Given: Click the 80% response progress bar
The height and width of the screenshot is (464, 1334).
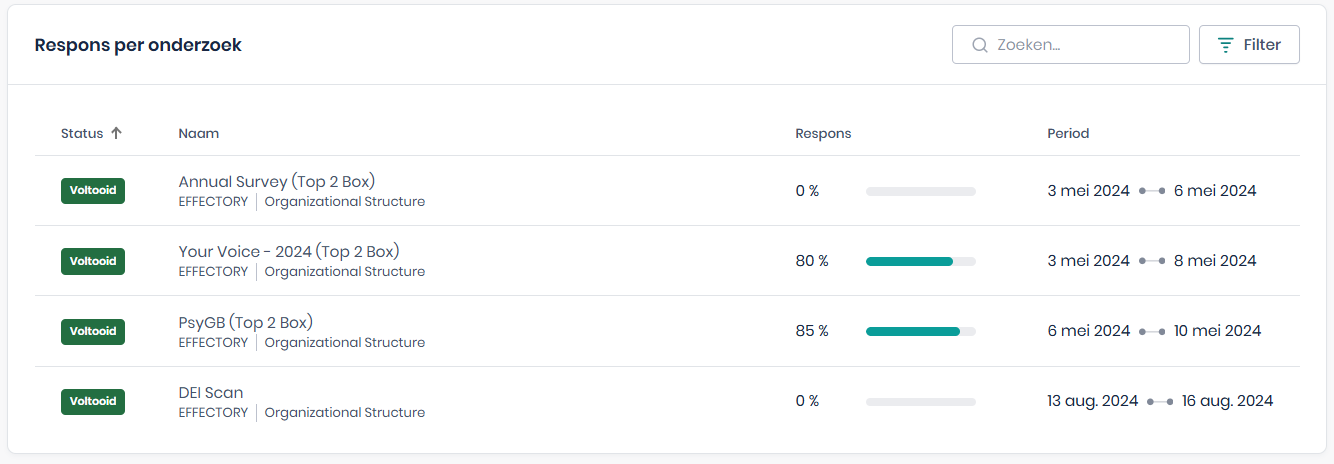Looking at the screenshot, I should click(x=920, y=261).
